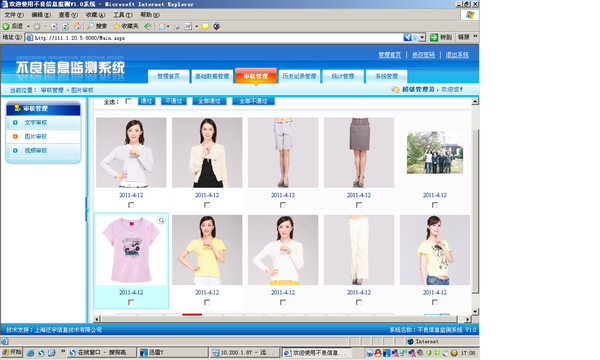
Task: Open the 修改密码 link in the header
Action: point(423,55)
